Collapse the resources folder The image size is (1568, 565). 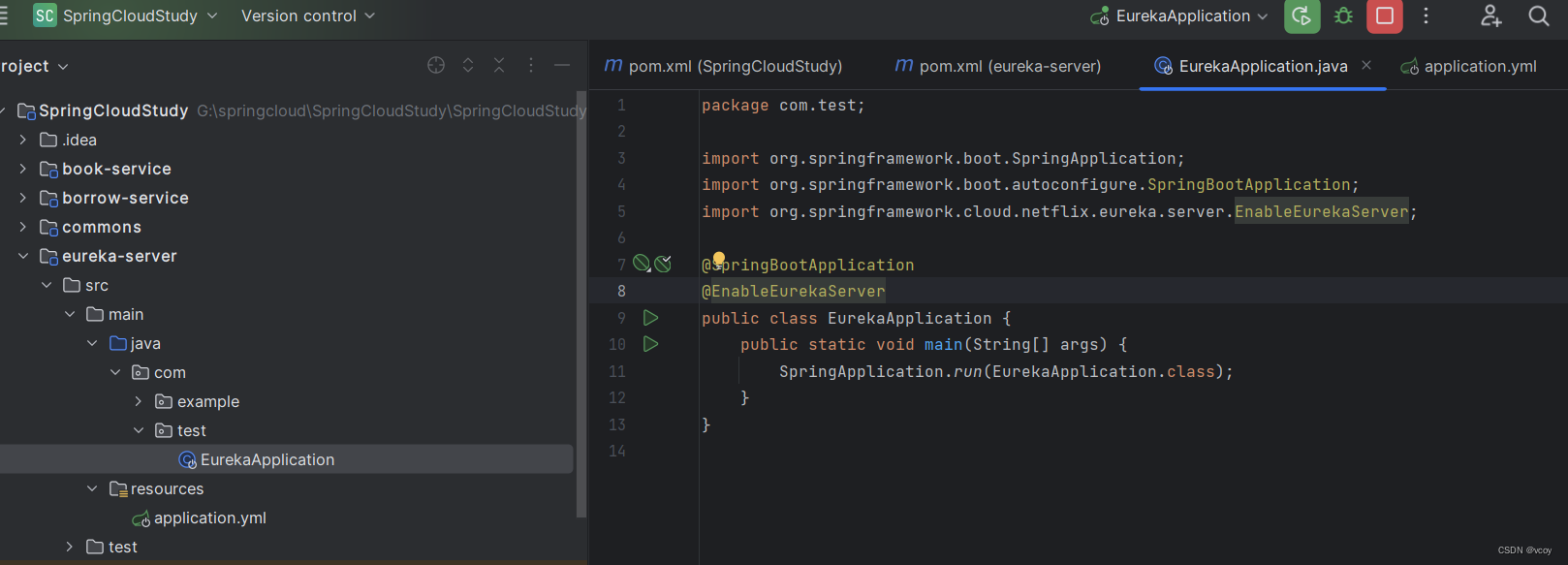click(x=92, y=488)
